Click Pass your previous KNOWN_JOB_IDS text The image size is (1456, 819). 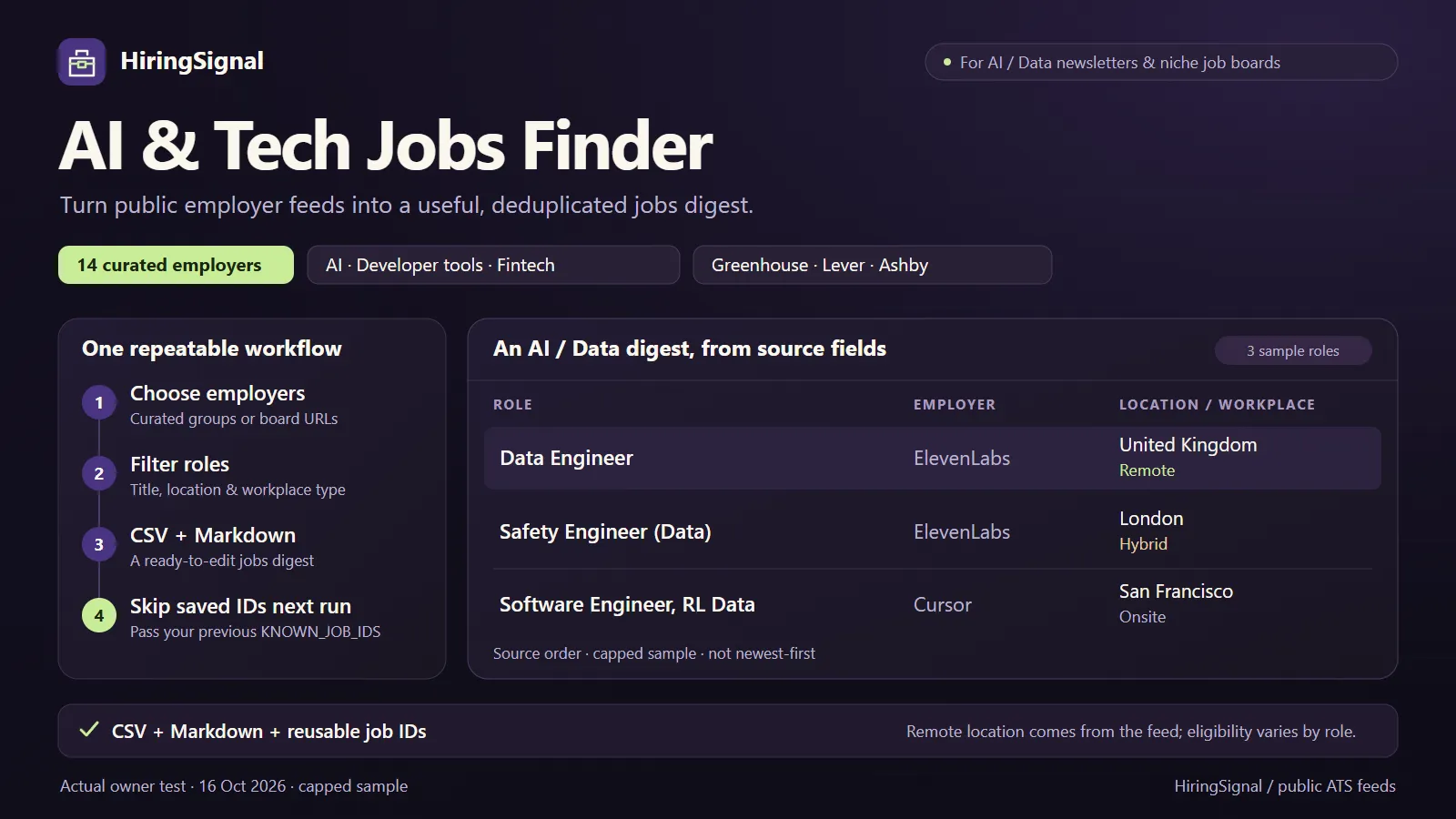(256, 632)
